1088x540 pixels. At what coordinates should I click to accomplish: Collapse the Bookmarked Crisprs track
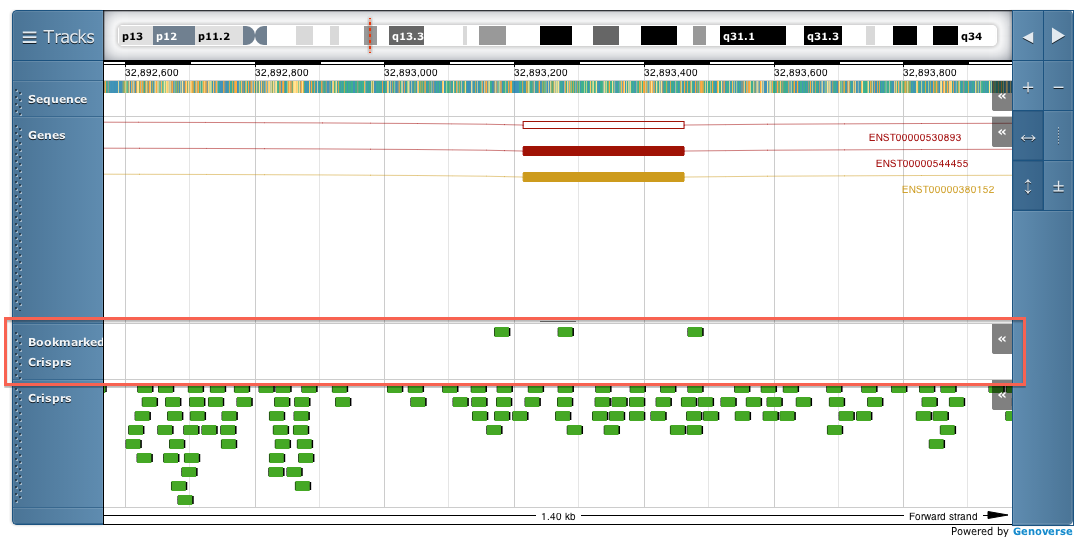pos(1001,339)
